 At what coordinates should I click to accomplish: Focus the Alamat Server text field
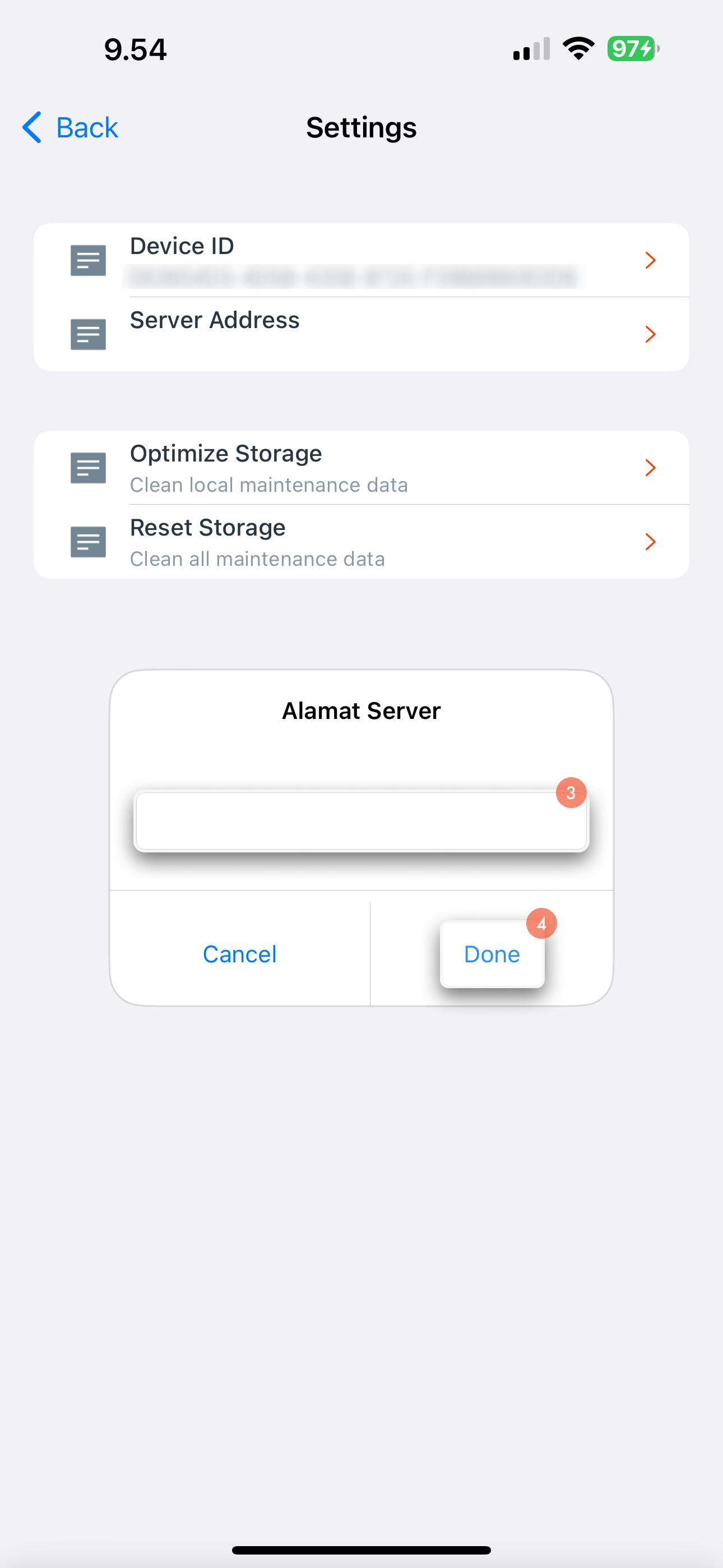point(361,820)
